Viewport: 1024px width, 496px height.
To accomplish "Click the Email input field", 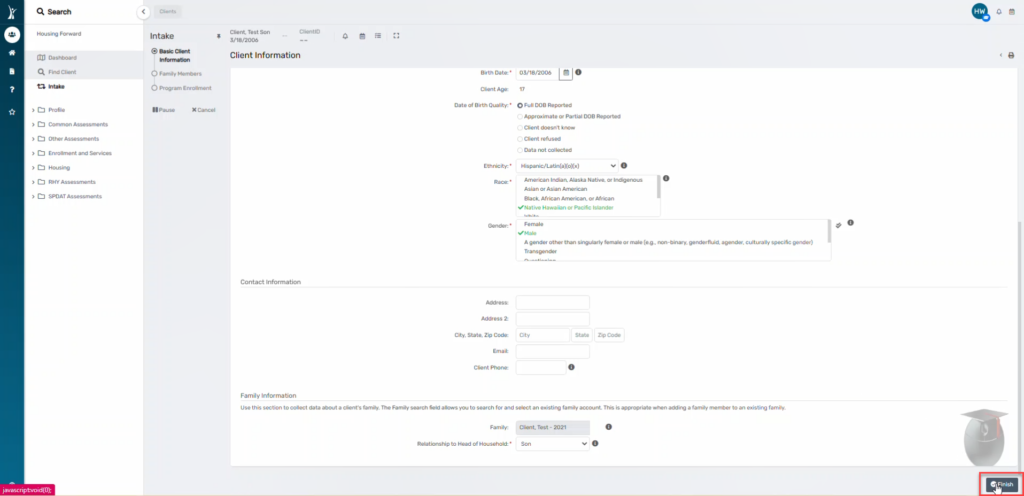I will click(552, 352).
